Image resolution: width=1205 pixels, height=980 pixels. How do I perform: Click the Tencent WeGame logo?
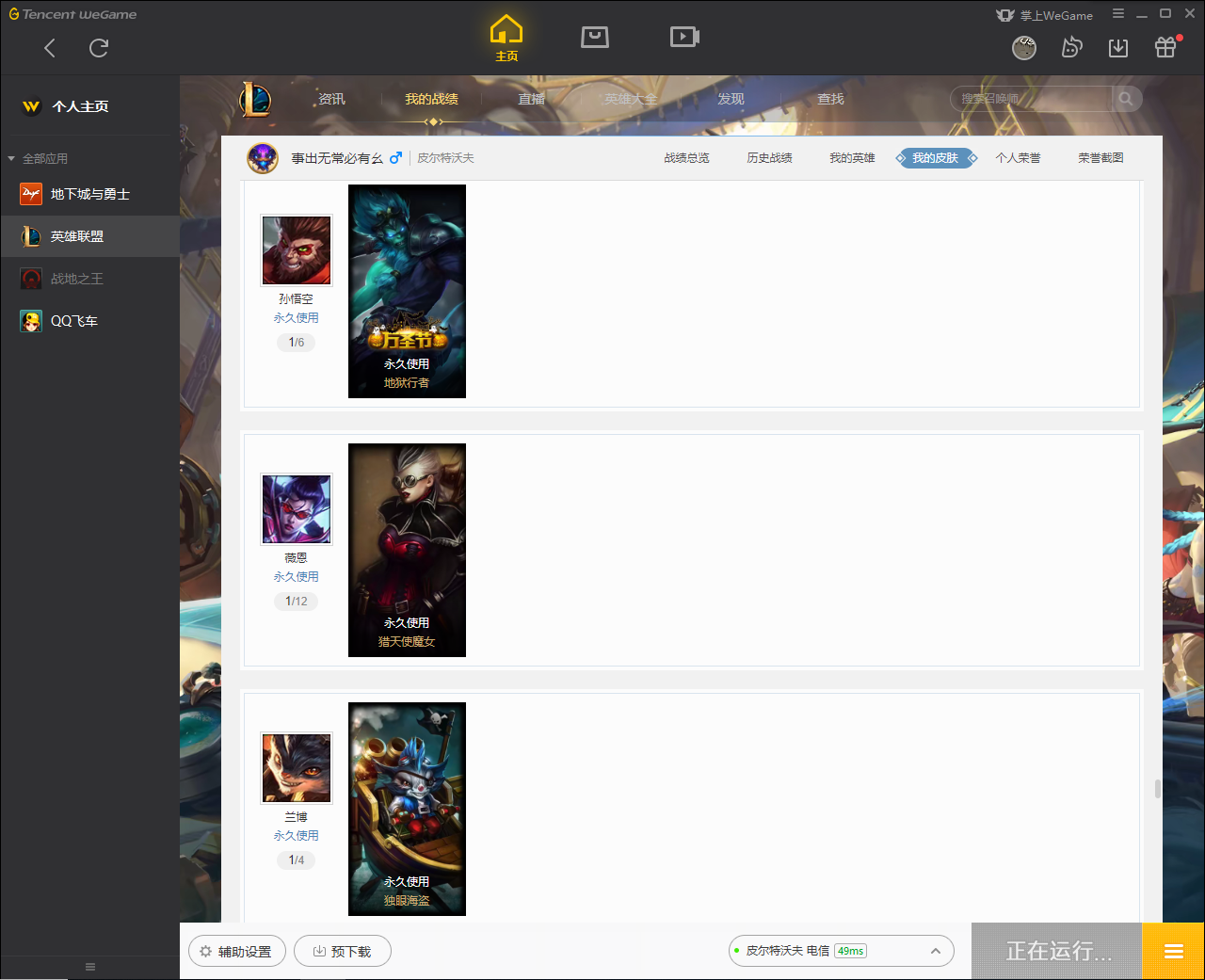click(x=72, y=14)
